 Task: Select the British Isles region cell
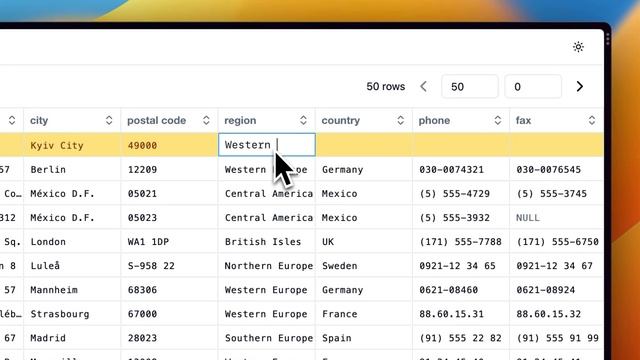pyautogui.click(x=267, y=242)
